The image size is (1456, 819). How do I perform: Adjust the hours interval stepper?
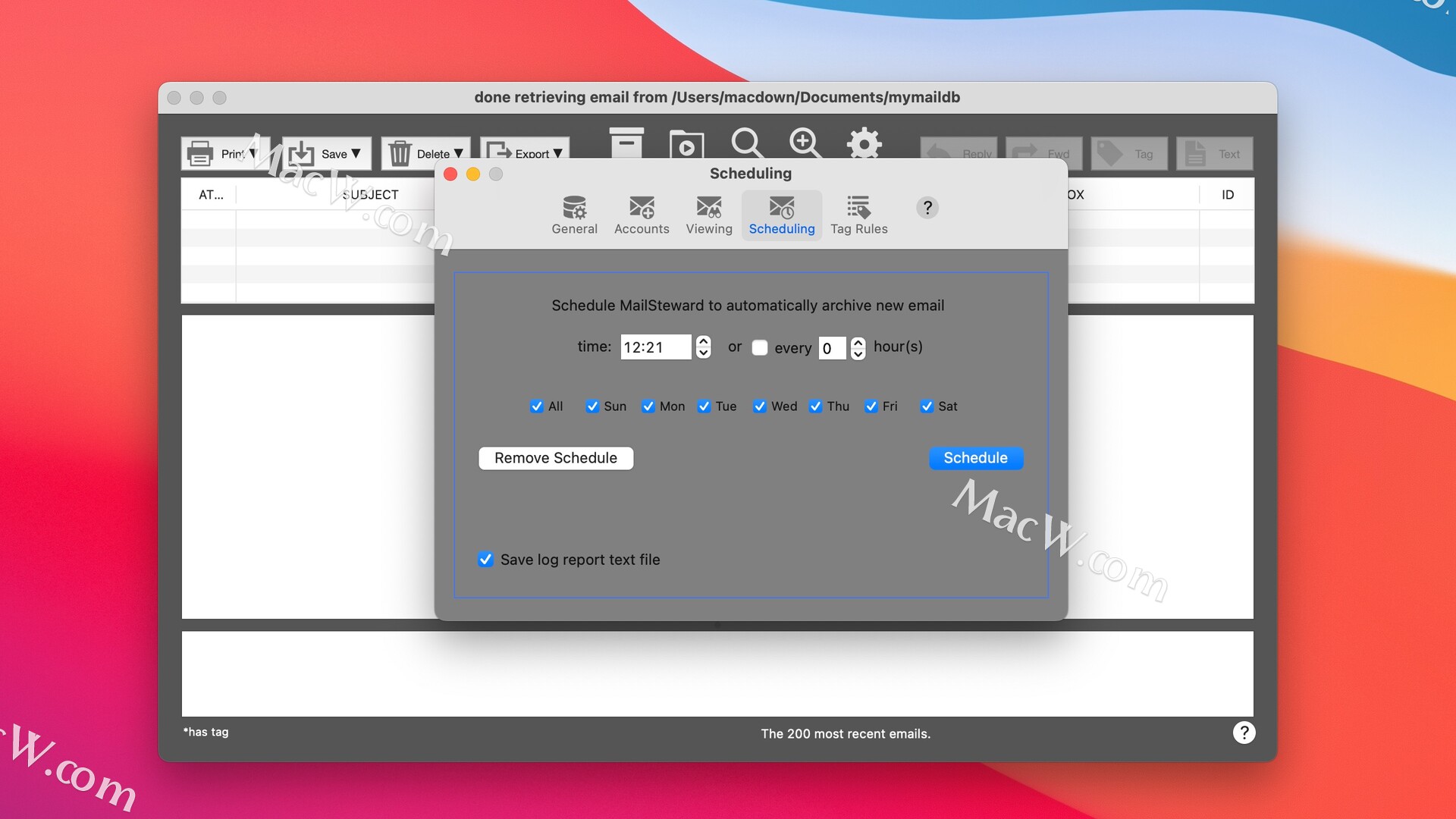pos(858,348)
